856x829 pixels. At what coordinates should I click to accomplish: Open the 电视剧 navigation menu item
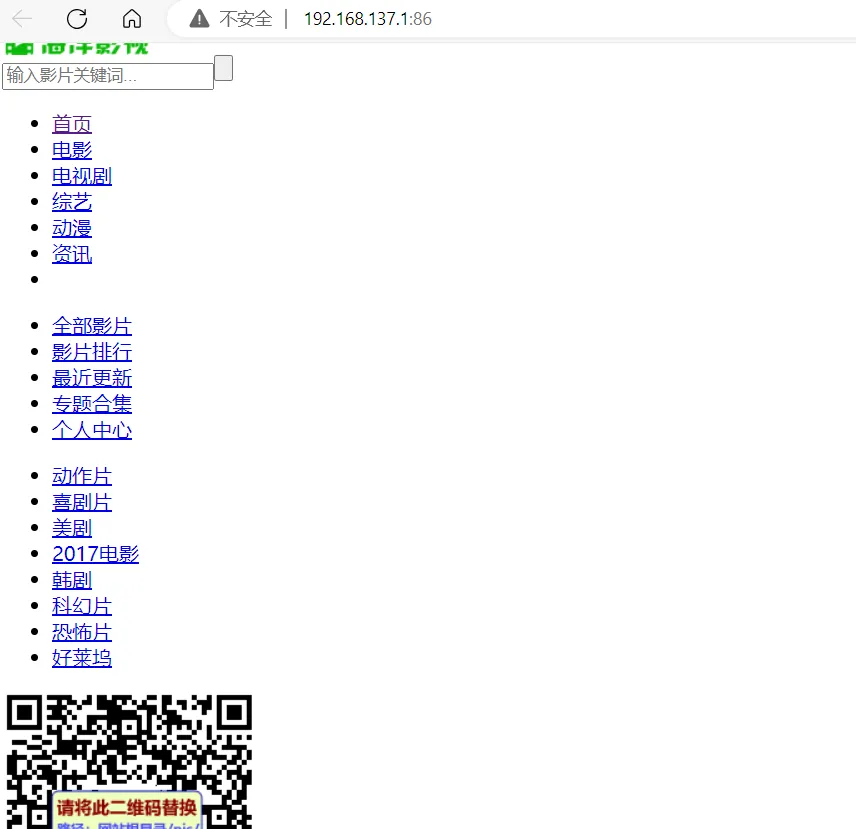[x=82, y=175]
